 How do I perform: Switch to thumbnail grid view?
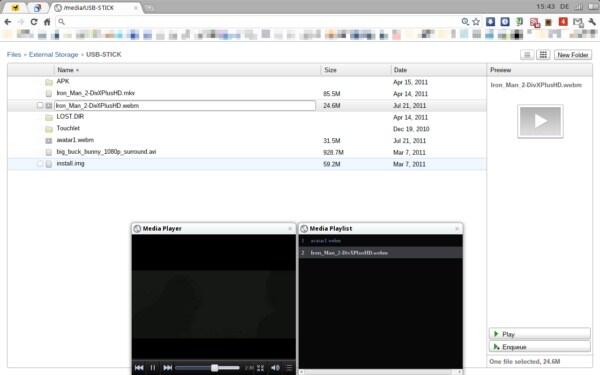click(x=543, y=55)
